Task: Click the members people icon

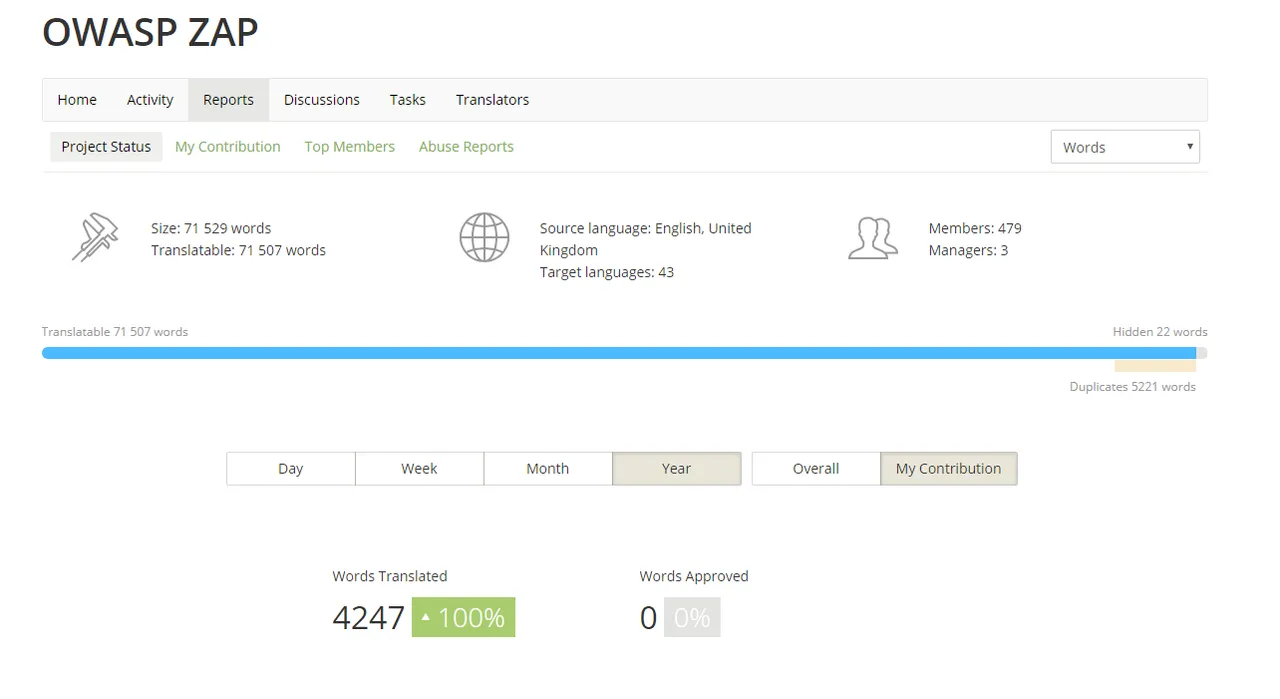Action: point(872,239)
